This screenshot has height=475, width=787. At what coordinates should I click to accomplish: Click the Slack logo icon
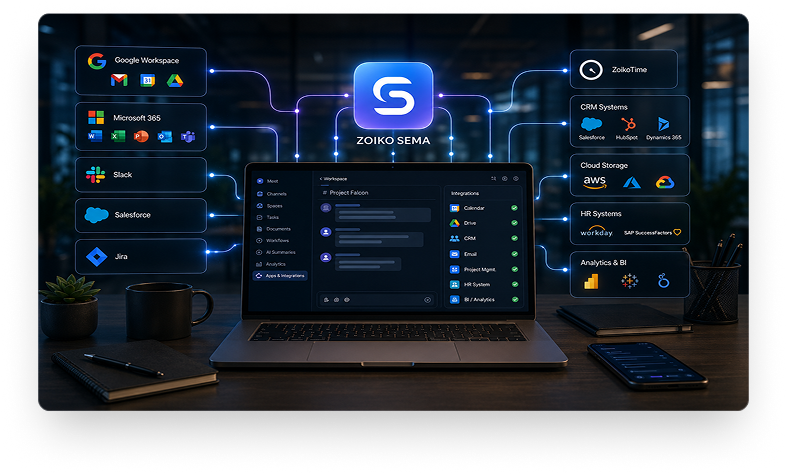(x=95, y=175)
